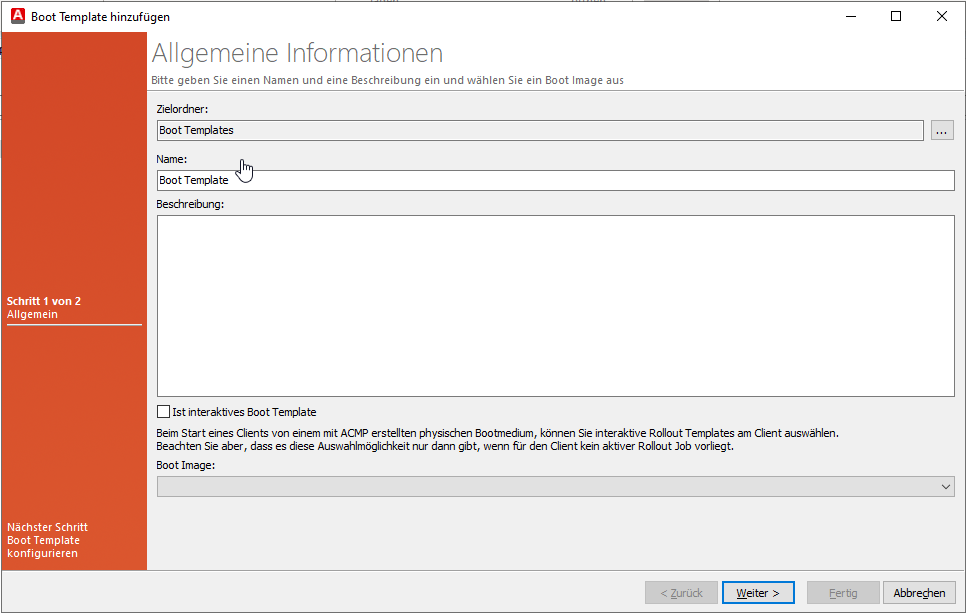Open the Boot Image dropdown

[x=555, y=487]
